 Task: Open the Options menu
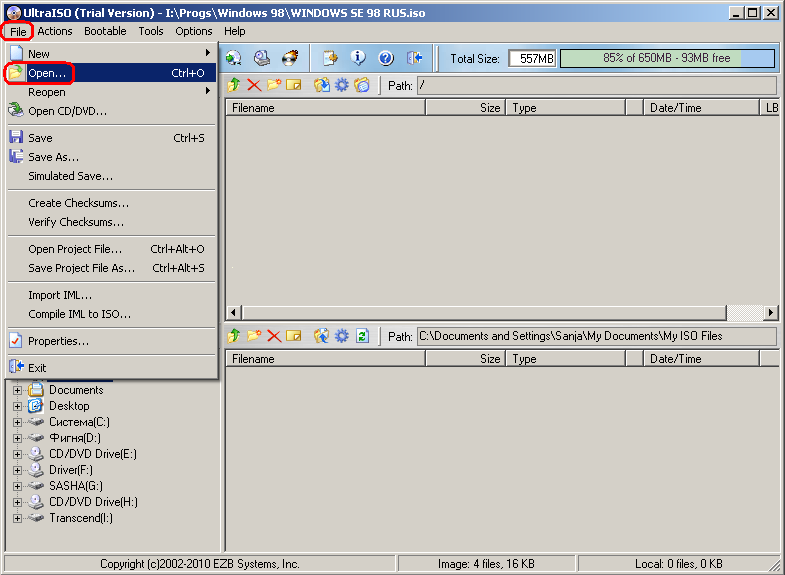[x=194, y=32]
